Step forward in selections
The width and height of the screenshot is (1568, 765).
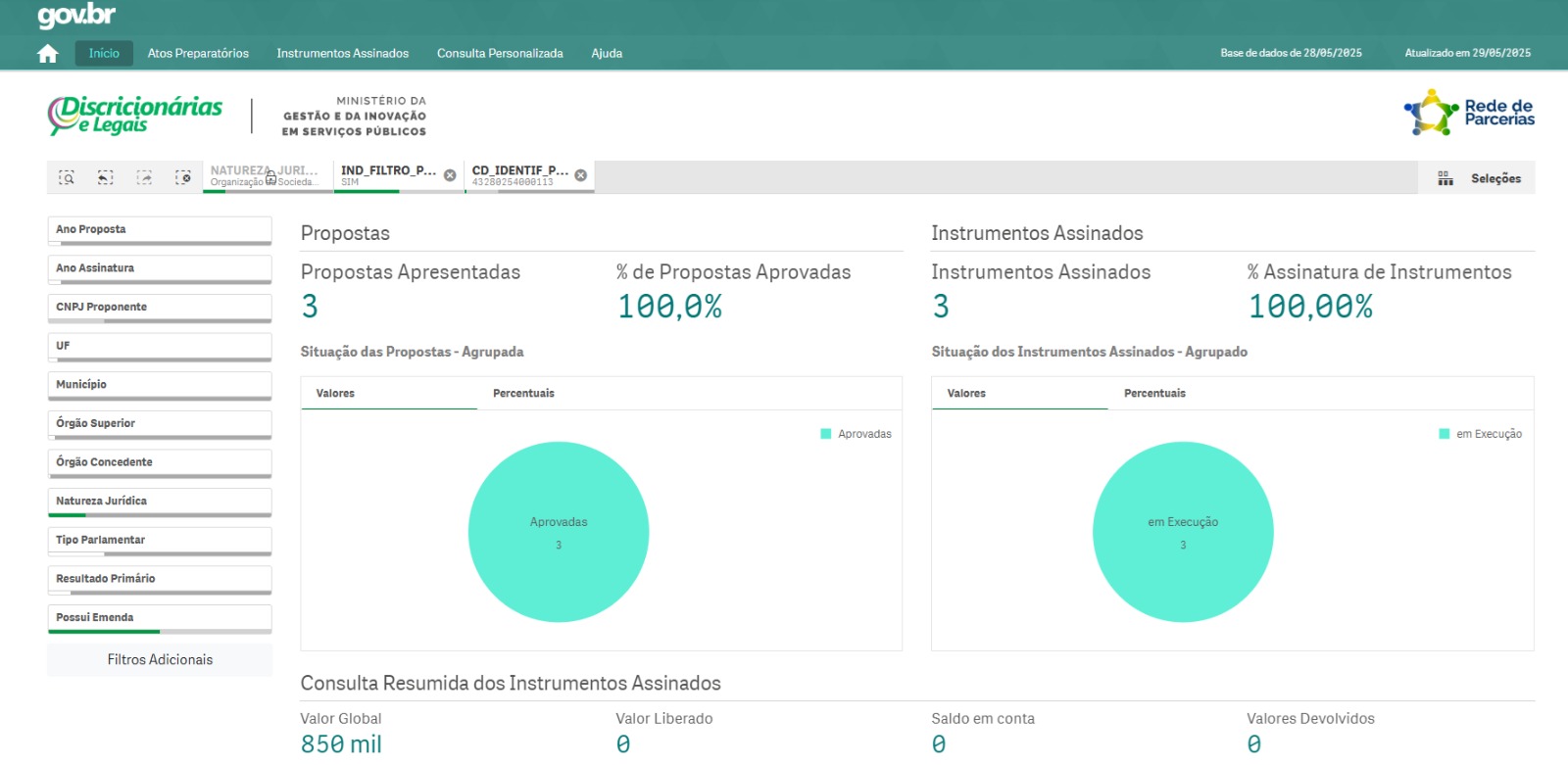click(x=144, y=177)
